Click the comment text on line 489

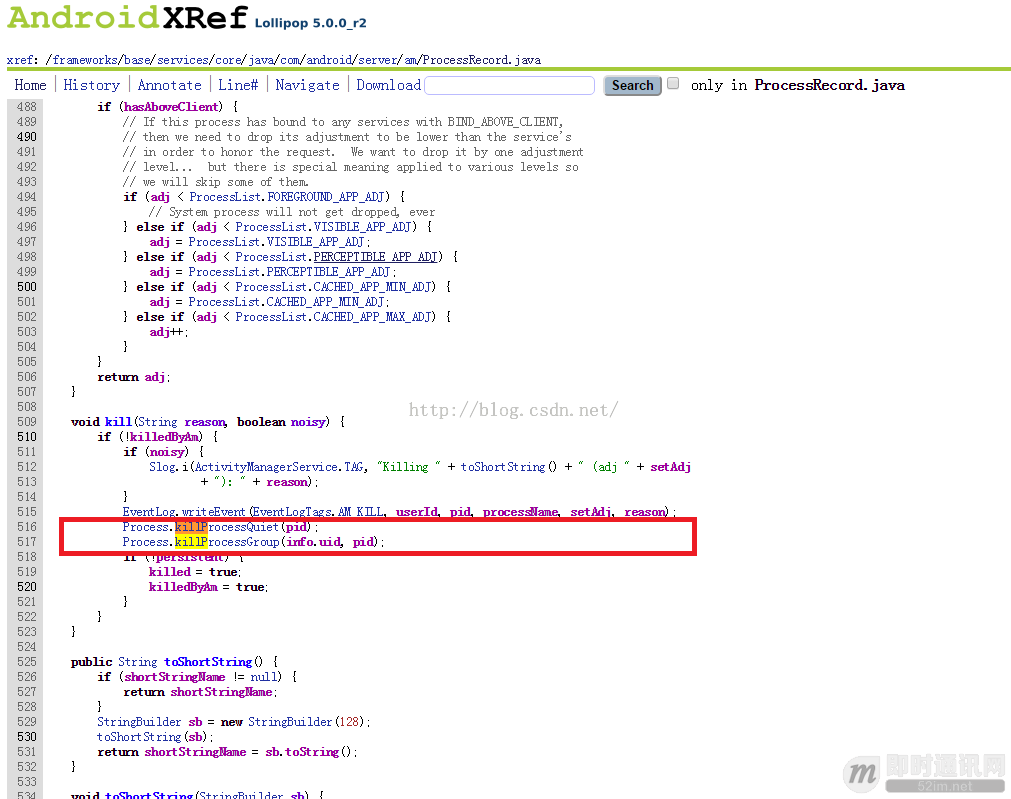[x=343, y=122]
